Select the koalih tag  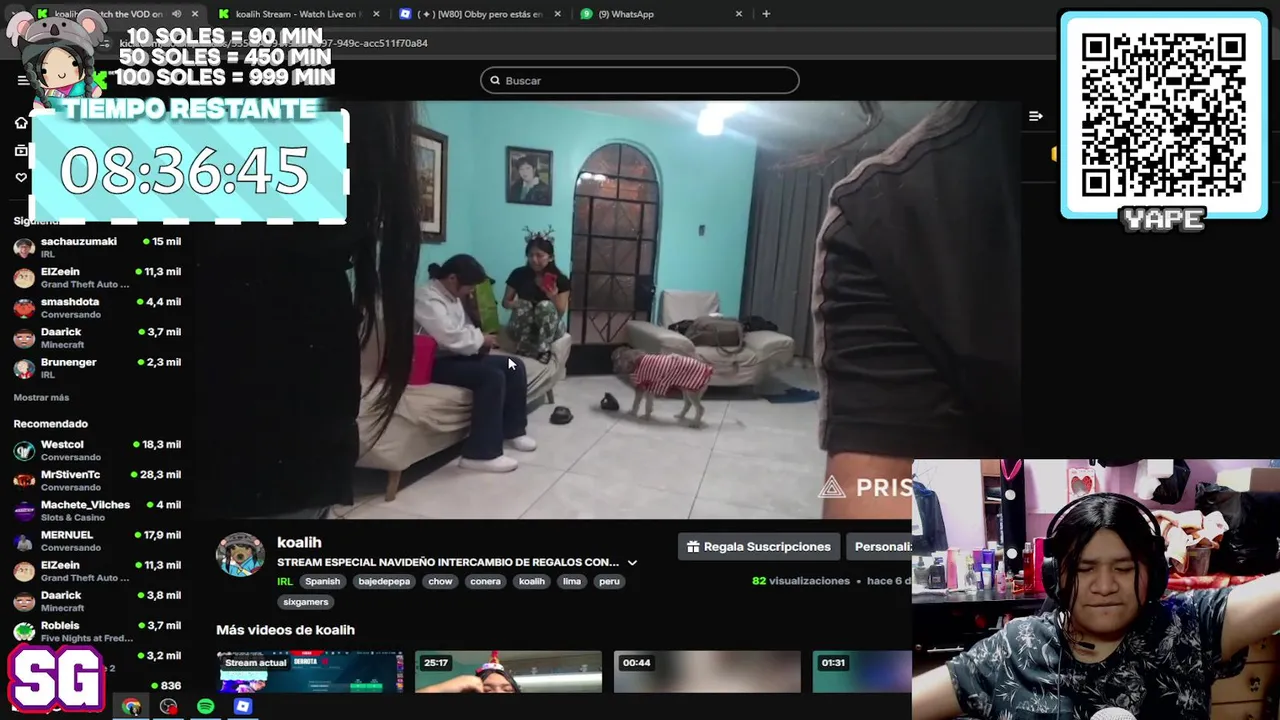coord(532,581)
